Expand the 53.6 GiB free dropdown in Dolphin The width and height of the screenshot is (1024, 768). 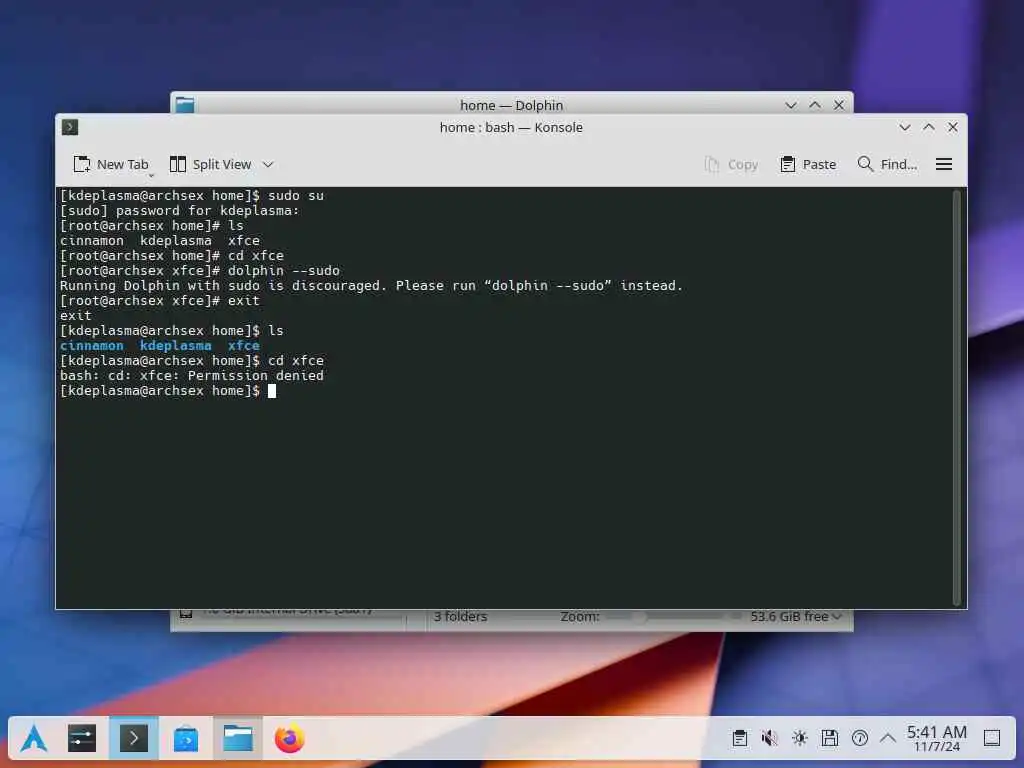(x=795, y=616)
